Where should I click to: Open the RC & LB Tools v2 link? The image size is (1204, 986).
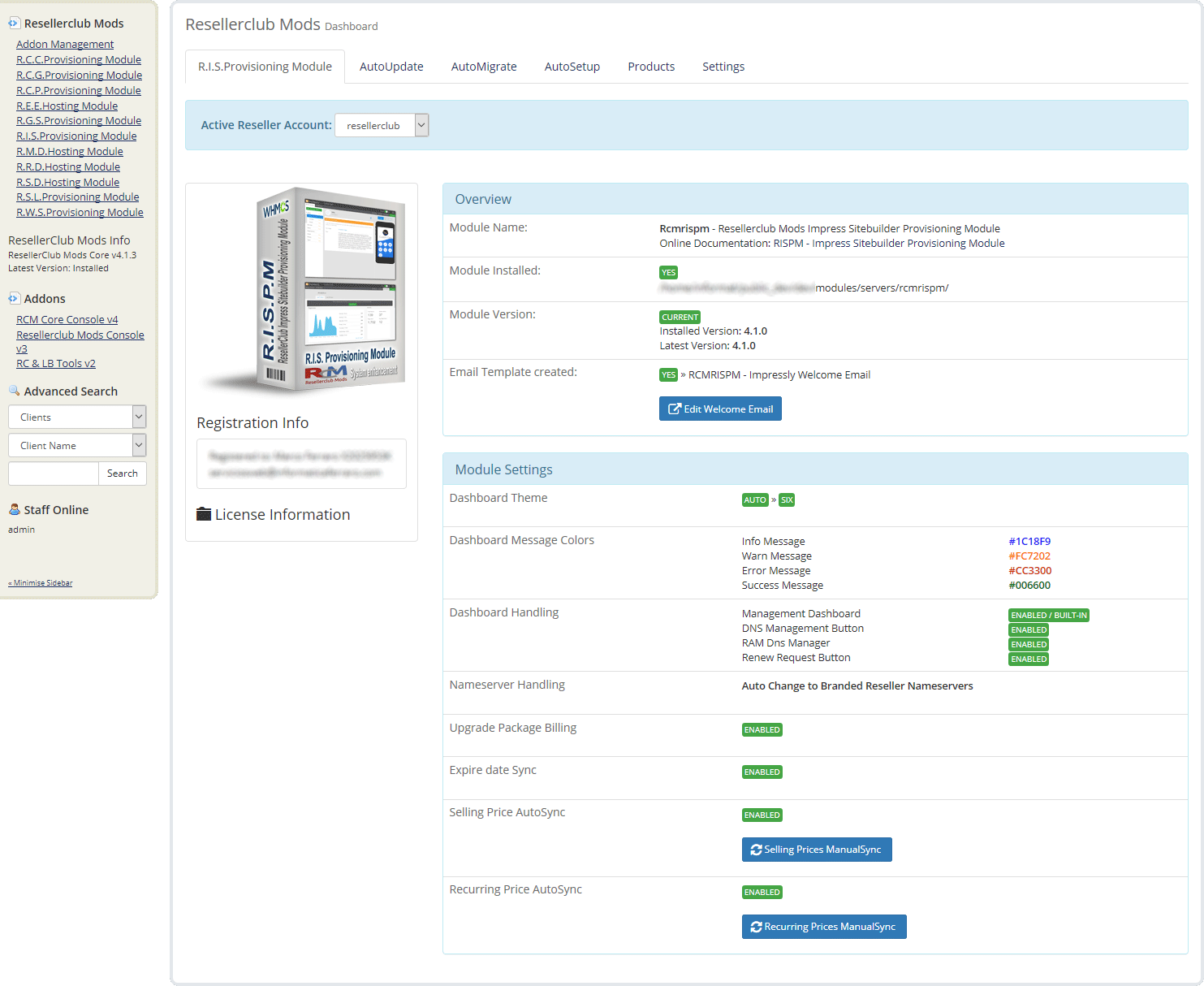tap(56, 364)
